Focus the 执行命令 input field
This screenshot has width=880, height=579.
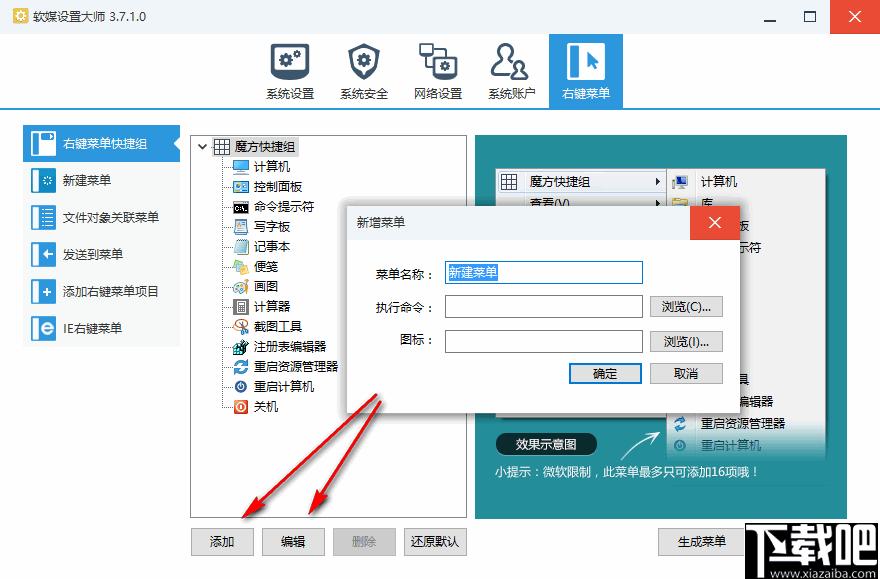pyautogui.click(x=543, y=307)
